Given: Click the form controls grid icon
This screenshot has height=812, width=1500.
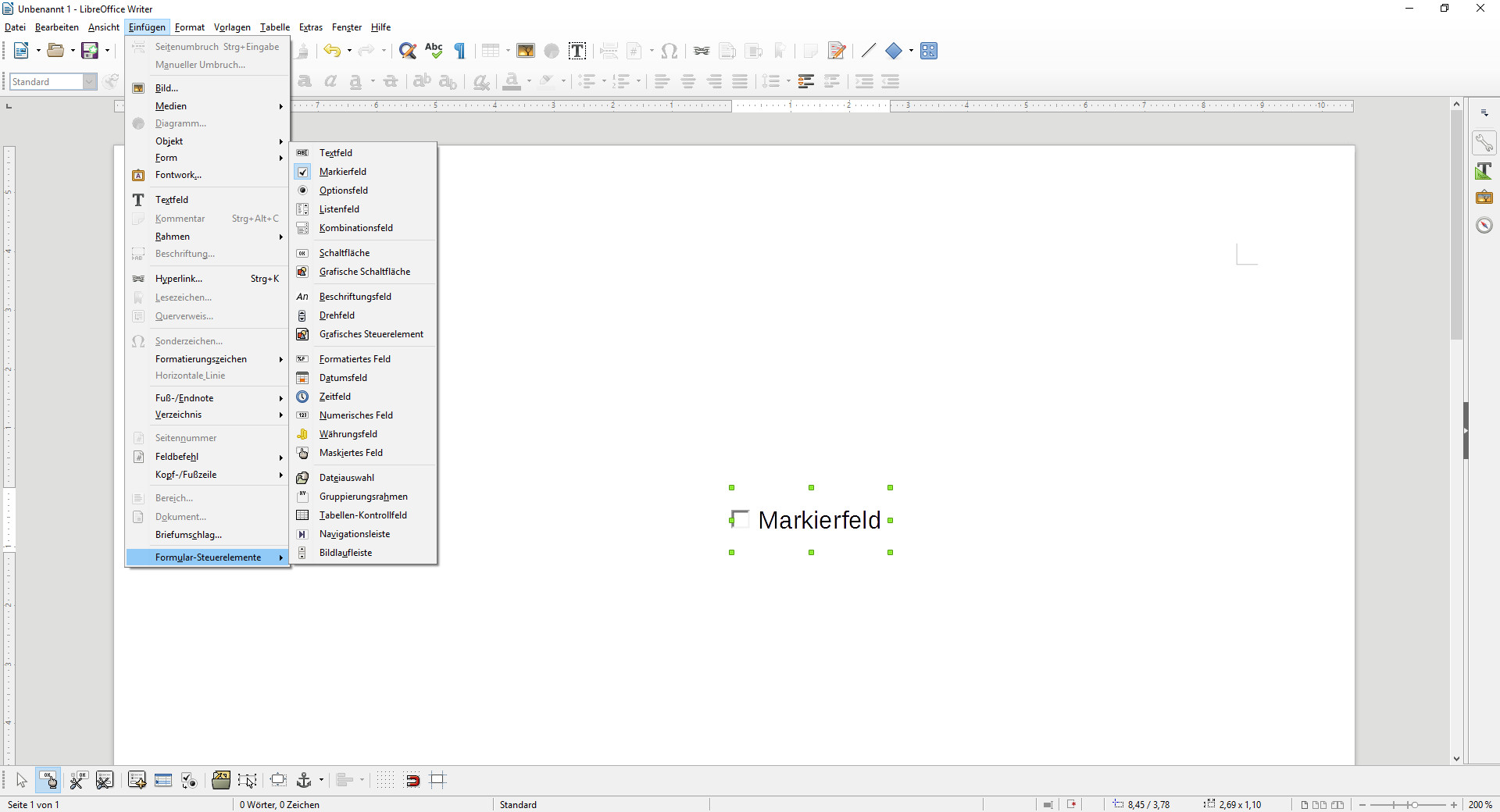Looking at the screenshot, I should coord(929,51).
